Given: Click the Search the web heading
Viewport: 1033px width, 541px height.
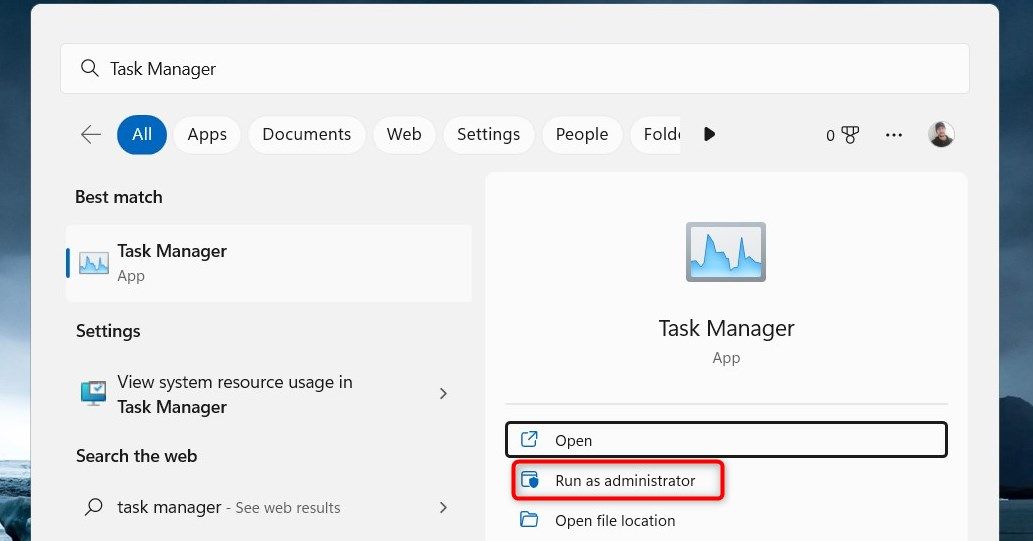Looking at the screenshot, I should coord(136,456).
